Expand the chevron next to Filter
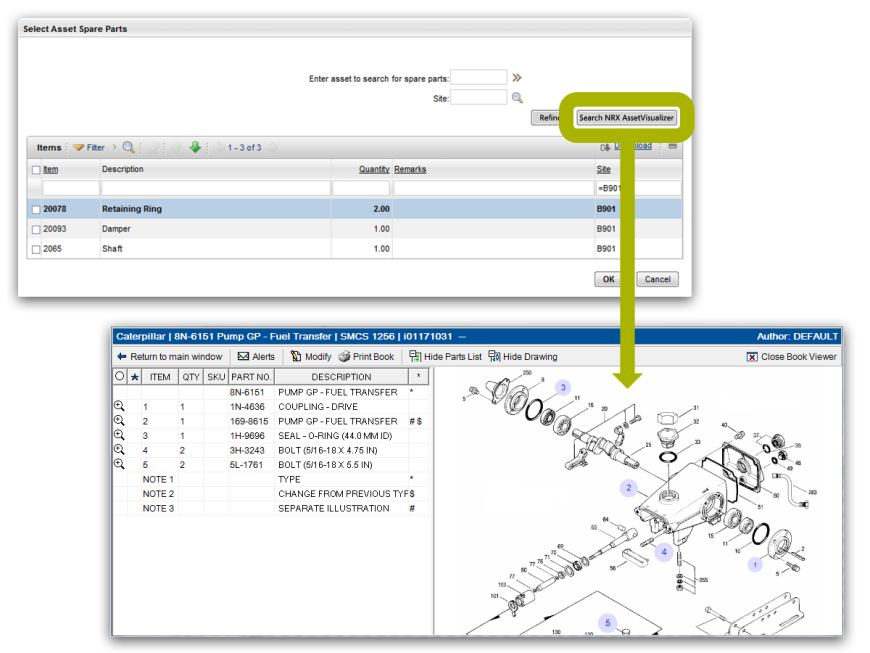The width and height of the screenshot is (870, 653). tap(114, 147)
